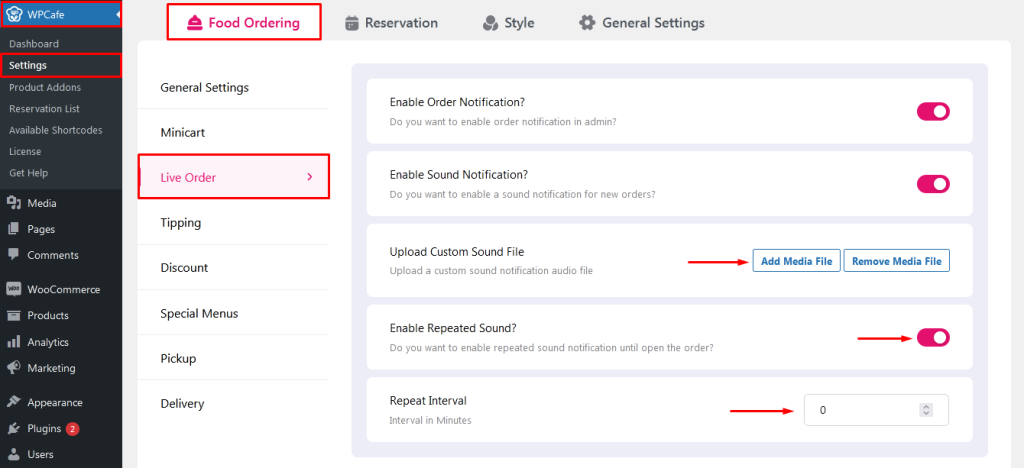Image resolution: width=1024 pixels, height=468 pixels.
Task: Switch to the Reservation tab
Action: [392, 23]
